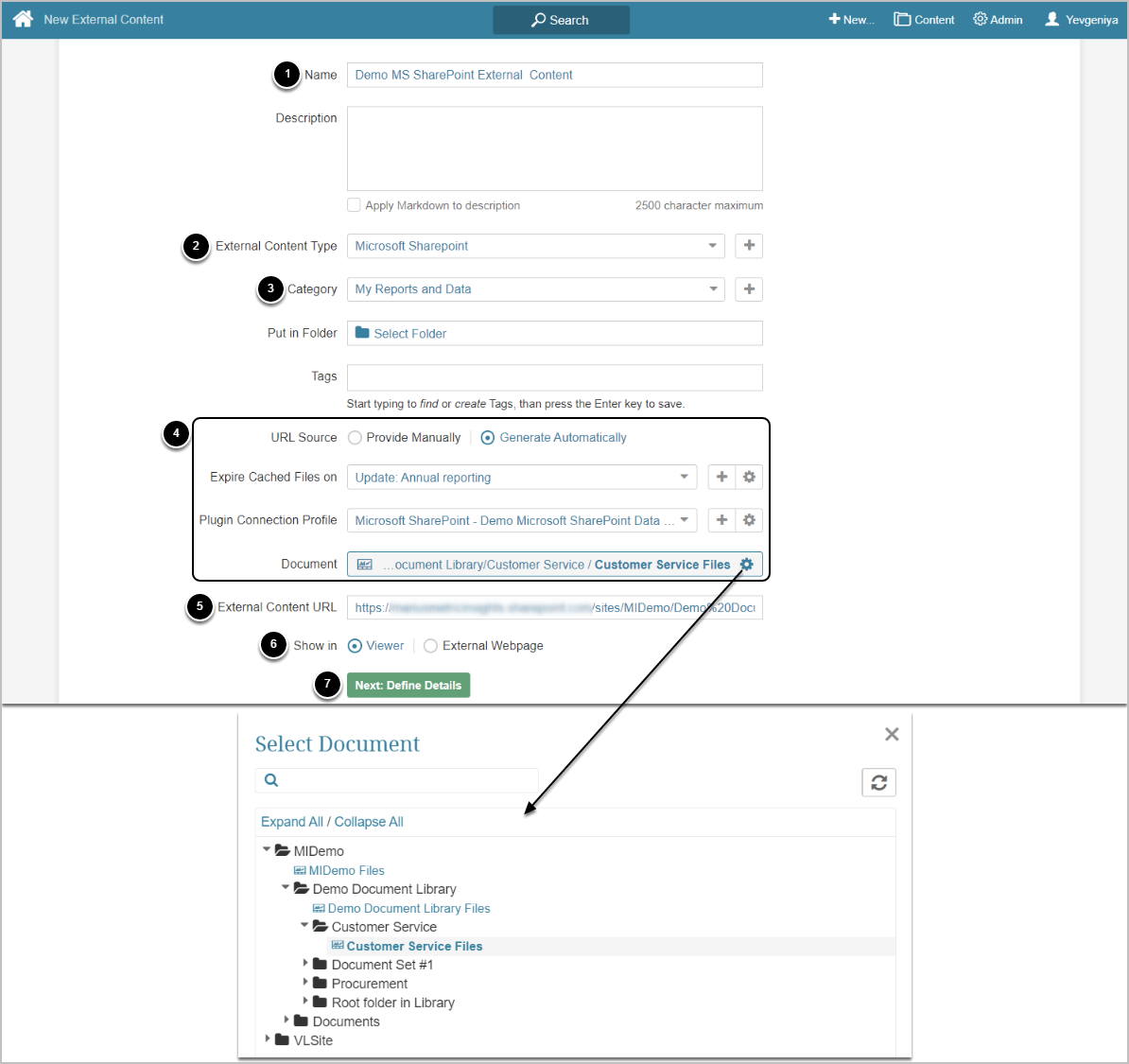Expand Procurement folder arrow
Image resolution: width=1129 pixels, height=1064 pixels.
tap(305, 982)
